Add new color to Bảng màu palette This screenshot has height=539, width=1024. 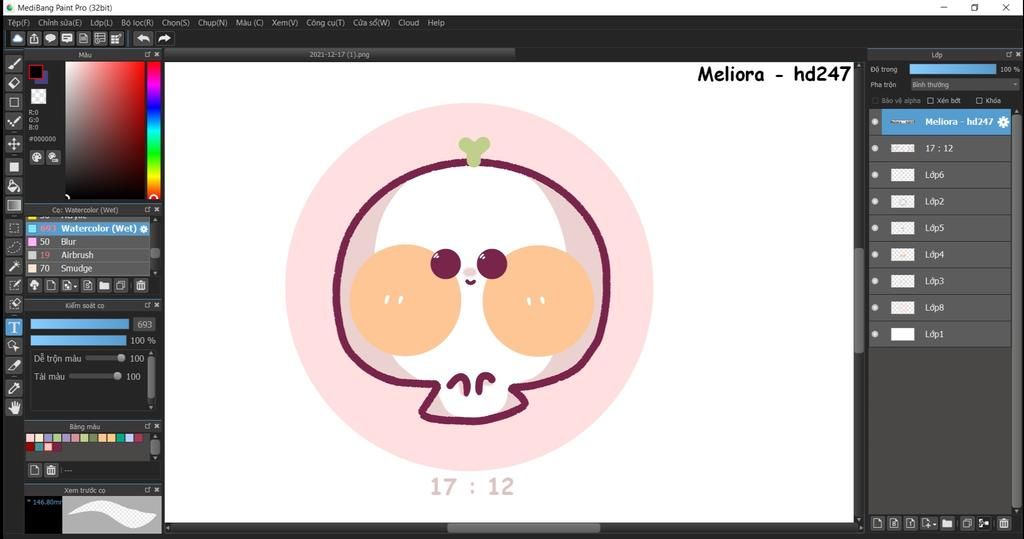tap(35, 470)
